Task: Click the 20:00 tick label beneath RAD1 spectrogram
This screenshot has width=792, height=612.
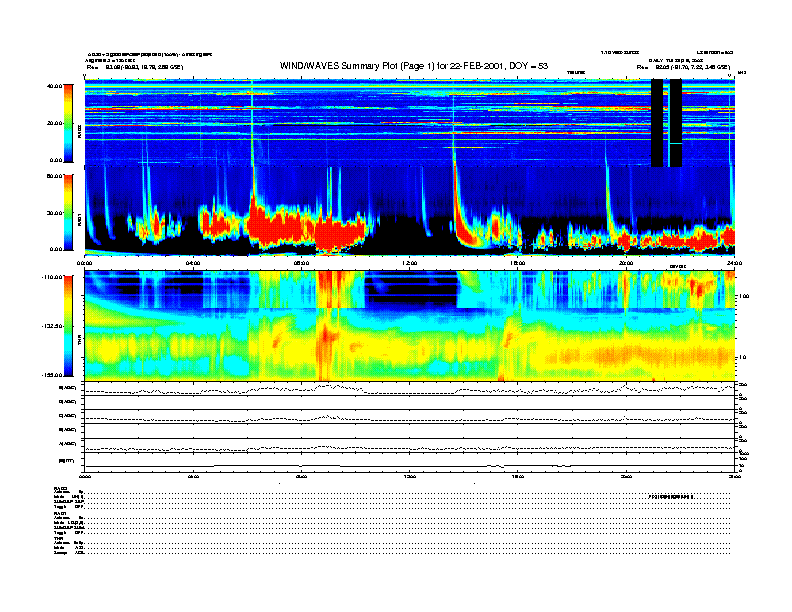Action: [626, 263]
